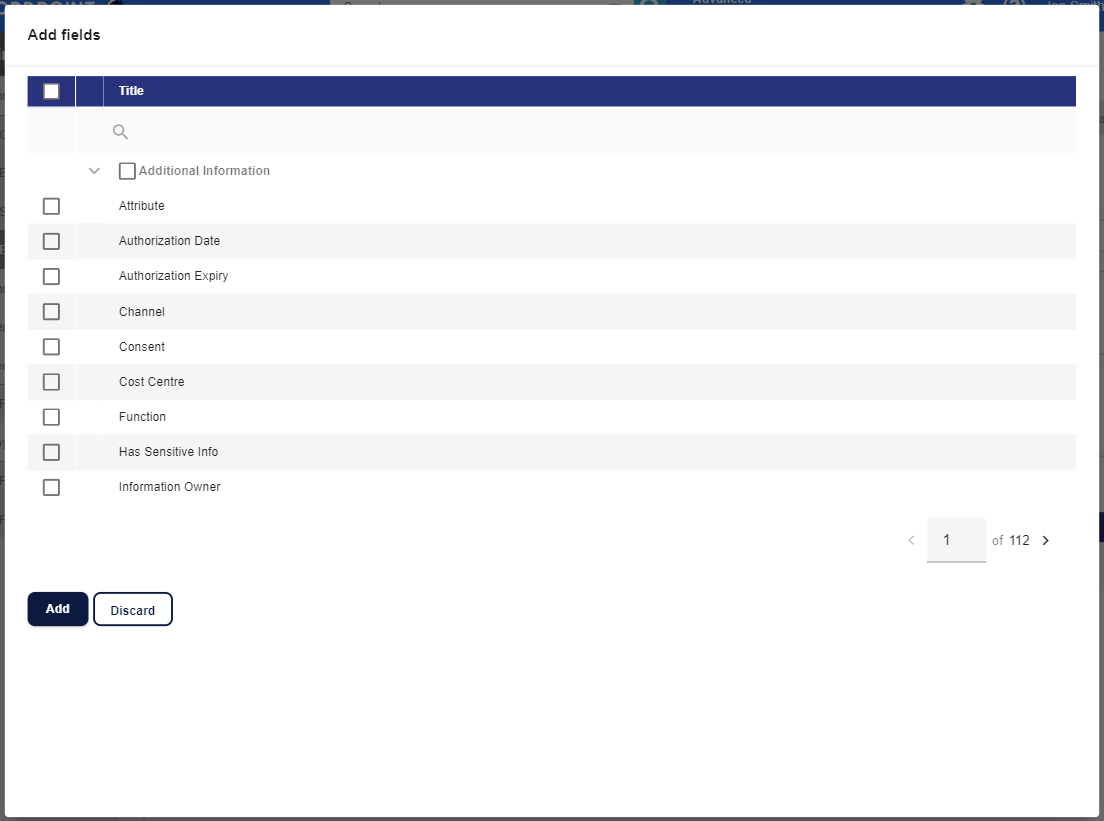Tick the Cost Centre checkbox
Screen dimensions: 1104x821
point(51,382)
